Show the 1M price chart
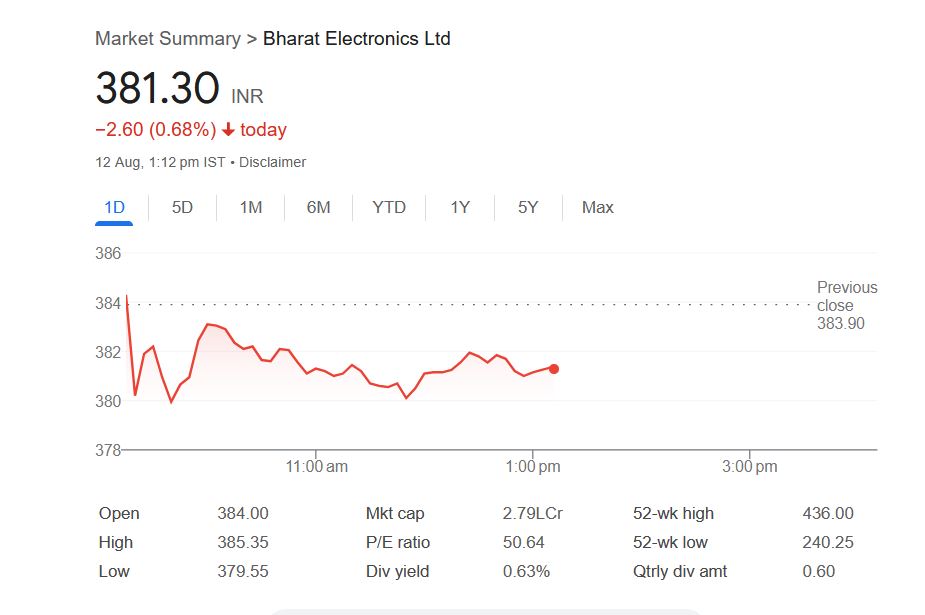This screenshot has height=615, width=925. [x=250, y=208]
